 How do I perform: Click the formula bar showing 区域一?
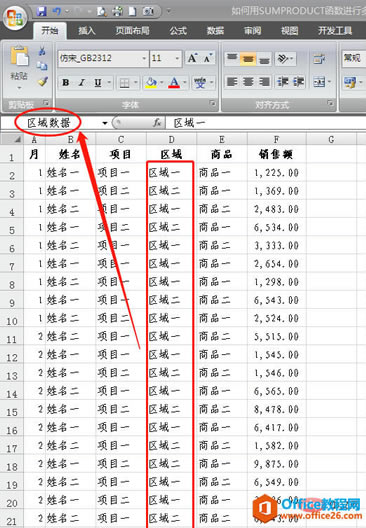pos(266,123)
